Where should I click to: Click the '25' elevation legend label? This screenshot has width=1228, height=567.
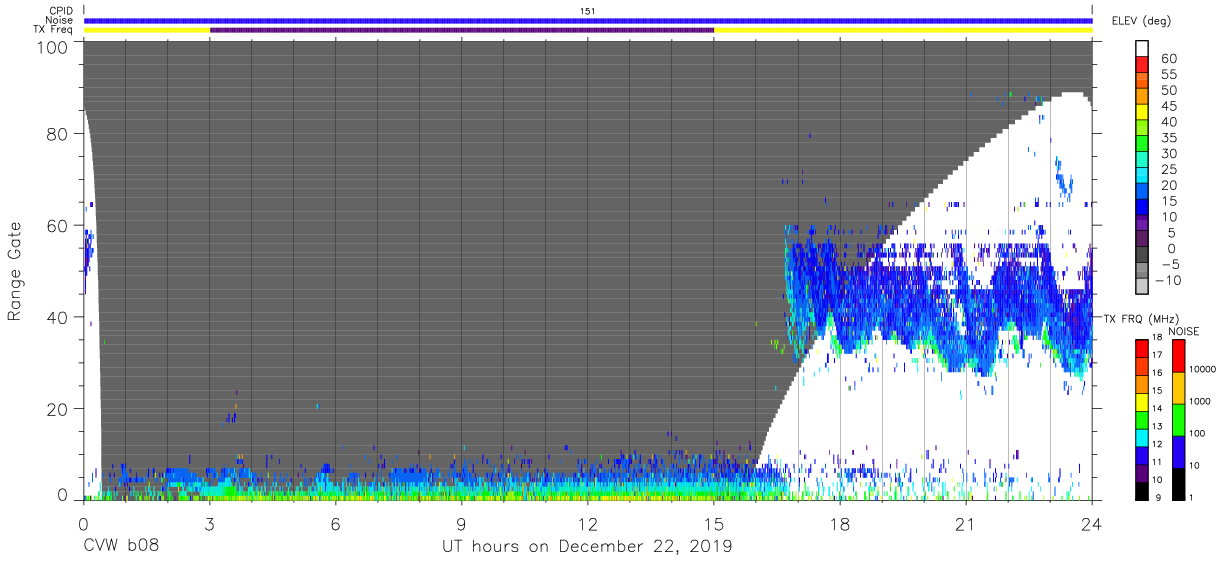coord(1167,169)
